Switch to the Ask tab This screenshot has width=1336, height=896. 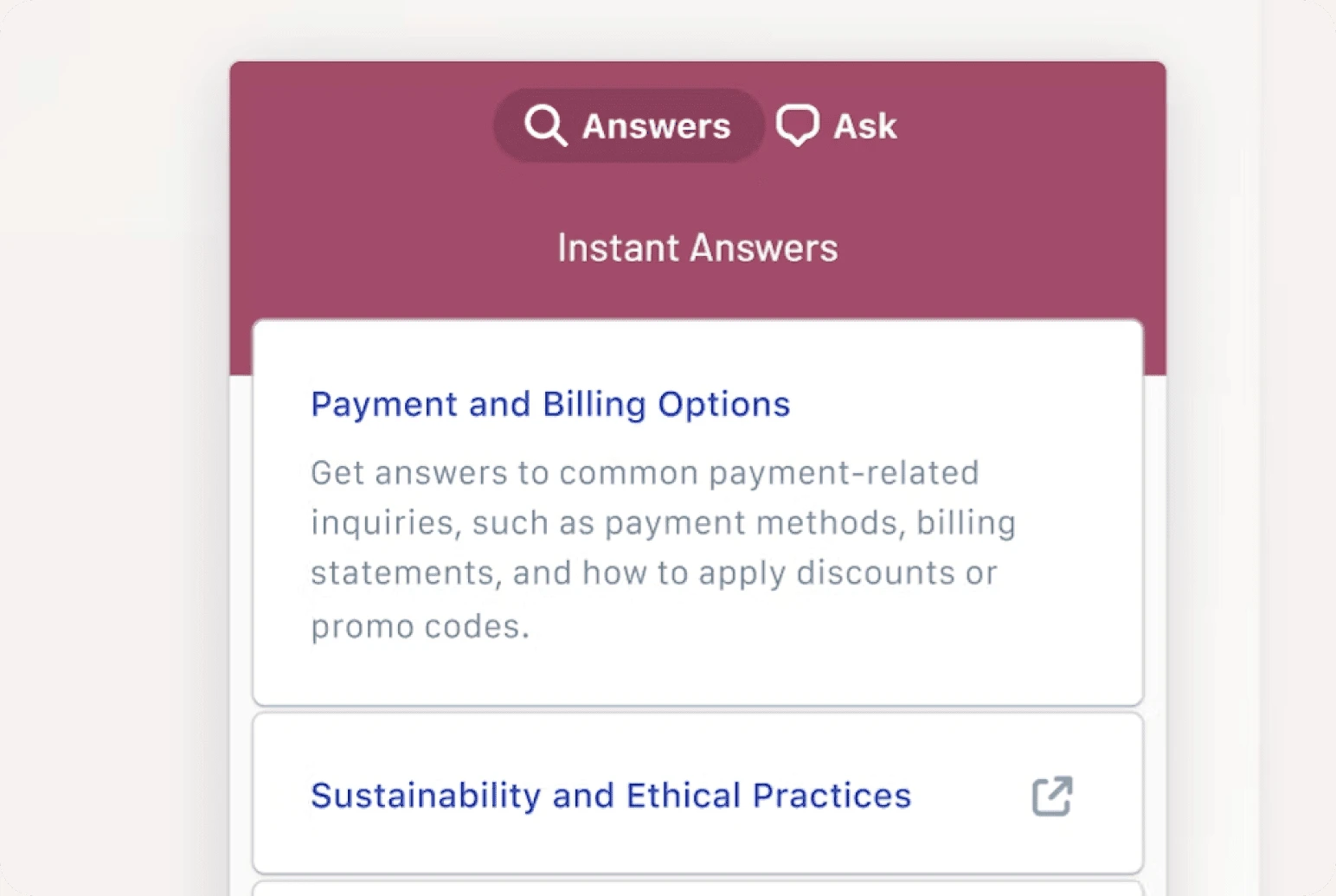[837, 125]
